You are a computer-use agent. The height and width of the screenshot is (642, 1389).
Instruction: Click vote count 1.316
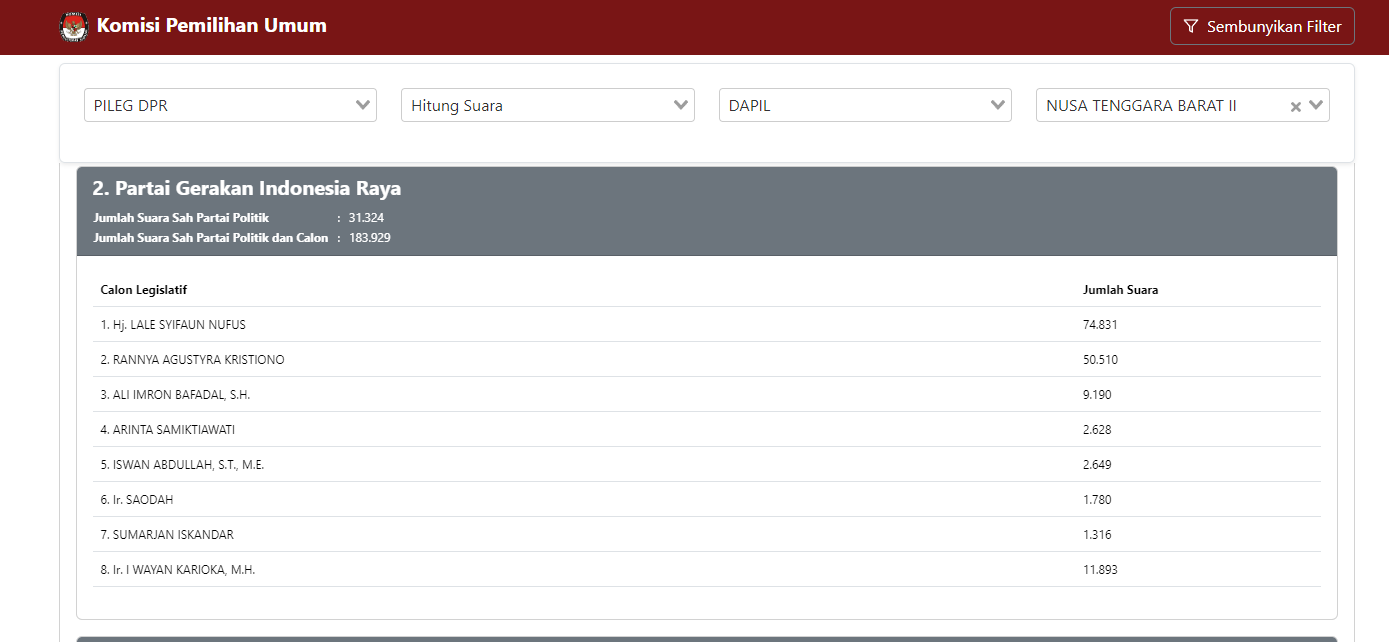1097,535
